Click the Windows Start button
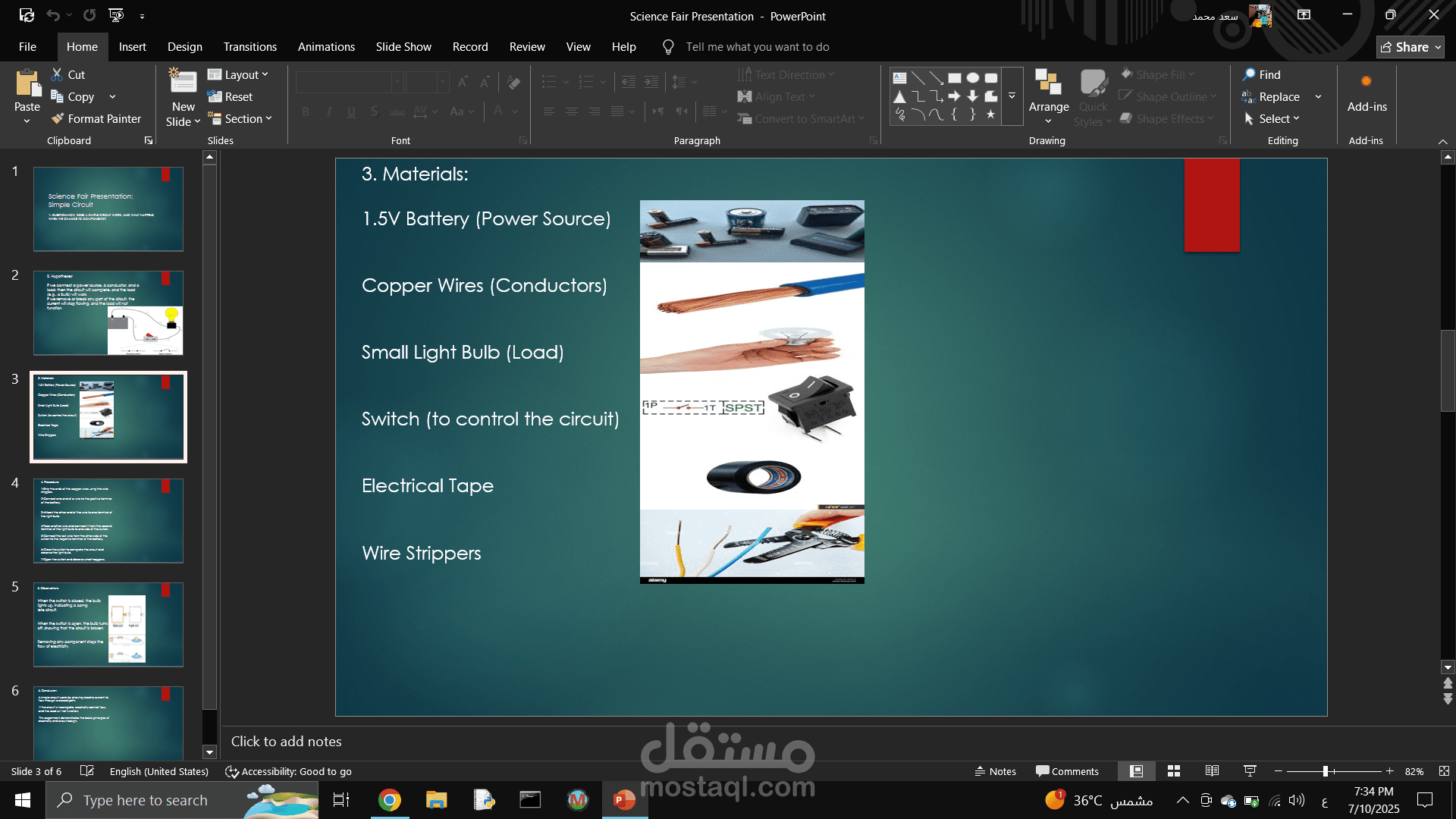 pyautogui.click(x=23, y=800)
